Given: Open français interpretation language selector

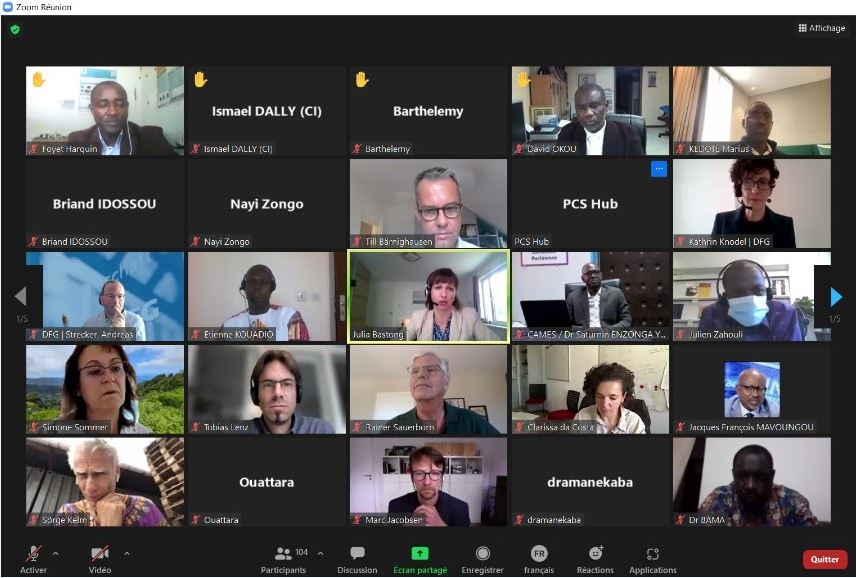Looking at the screenshot, I should [539, 559].
